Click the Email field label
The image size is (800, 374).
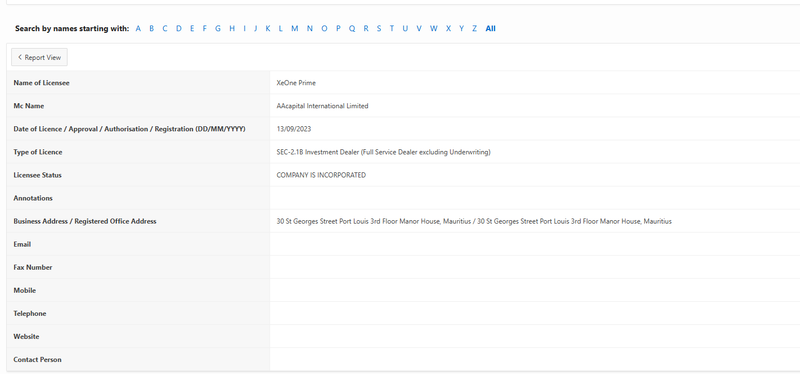pos(22,244)
